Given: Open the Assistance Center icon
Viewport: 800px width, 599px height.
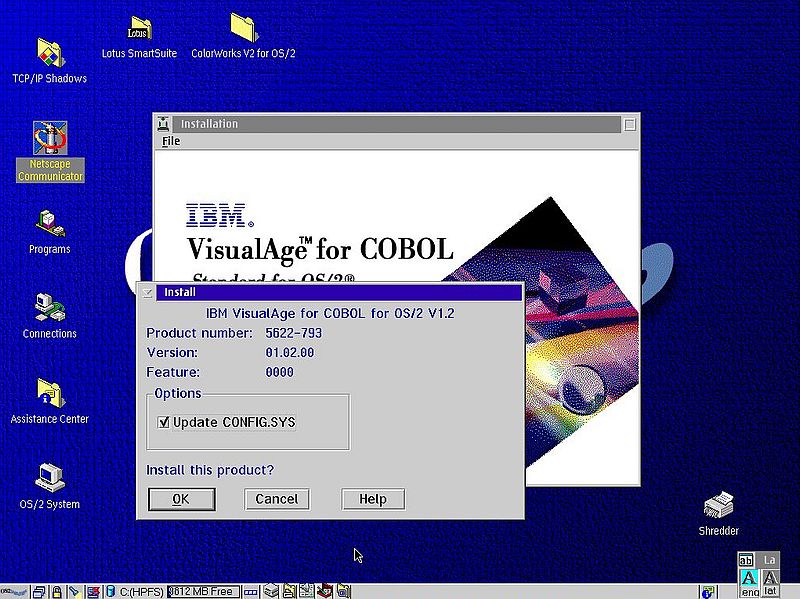Looking at the screenshot, I should coord(49,393).
